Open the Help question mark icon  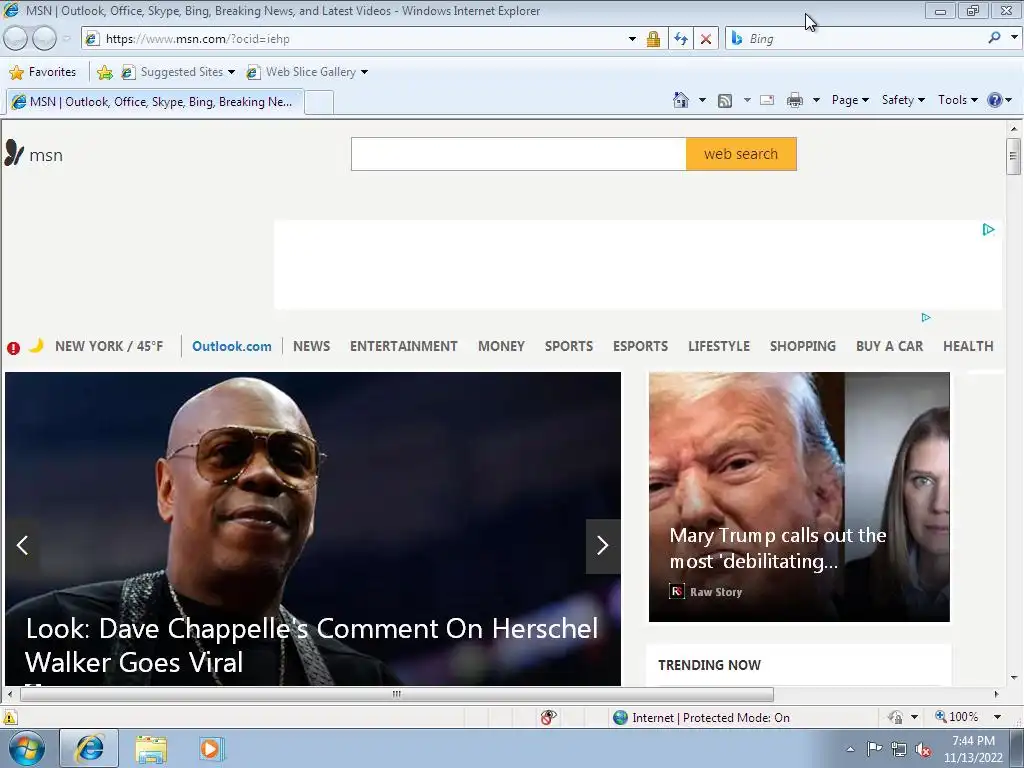click(994, 100)
